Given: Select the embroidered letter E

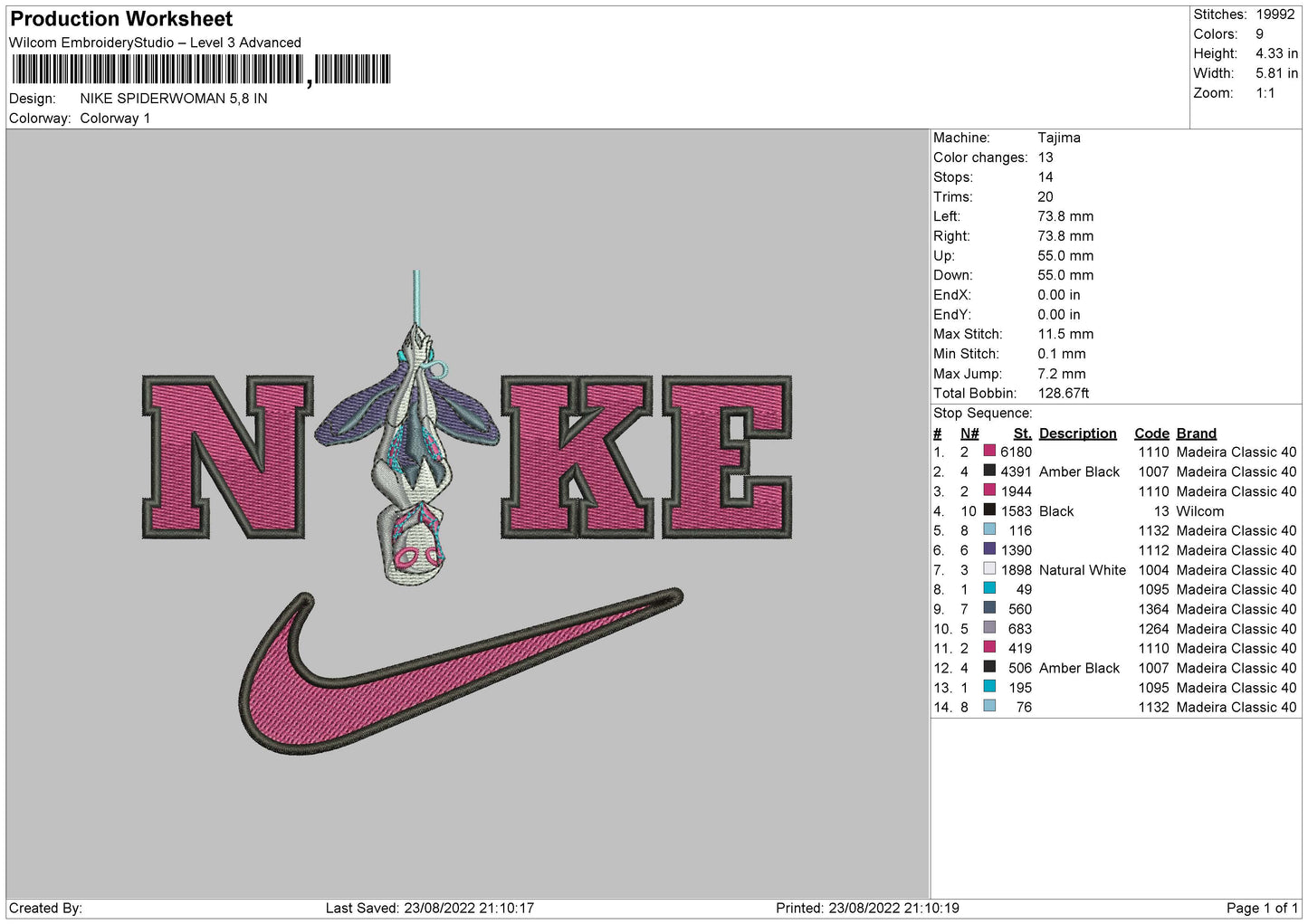Looking at the screenshot, I should click(726, 457).
